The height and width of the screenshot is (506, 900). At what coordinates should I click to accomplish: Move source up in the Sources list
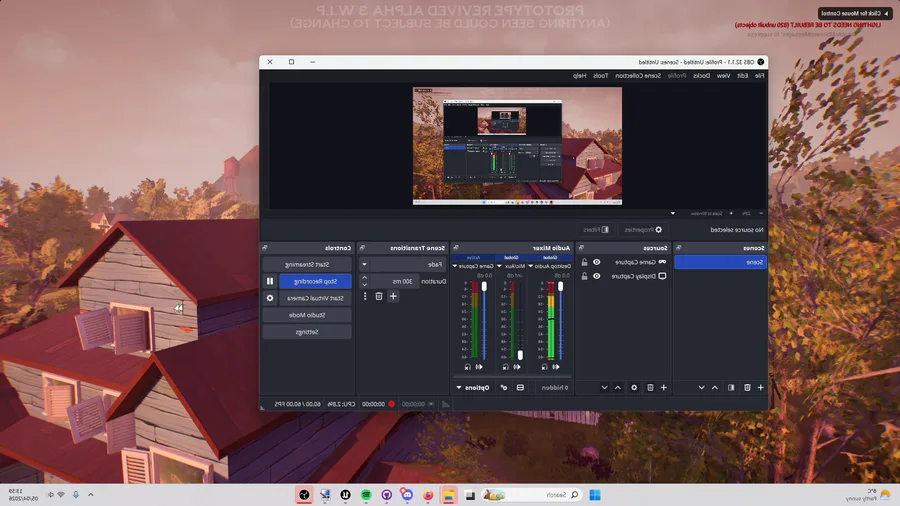pos(618,387)
